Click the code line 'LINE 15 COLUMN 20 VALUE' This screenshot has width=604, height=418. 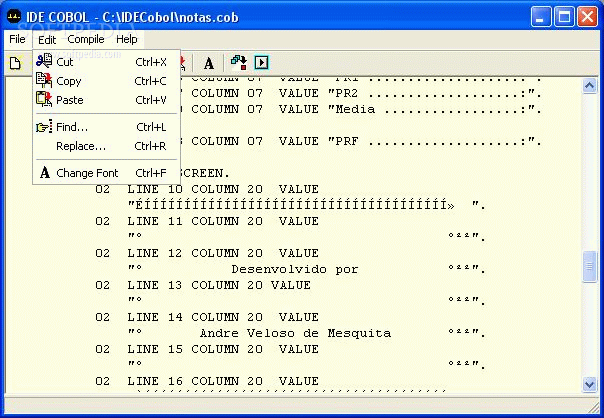pyautogui.click(x=223, y=349)
